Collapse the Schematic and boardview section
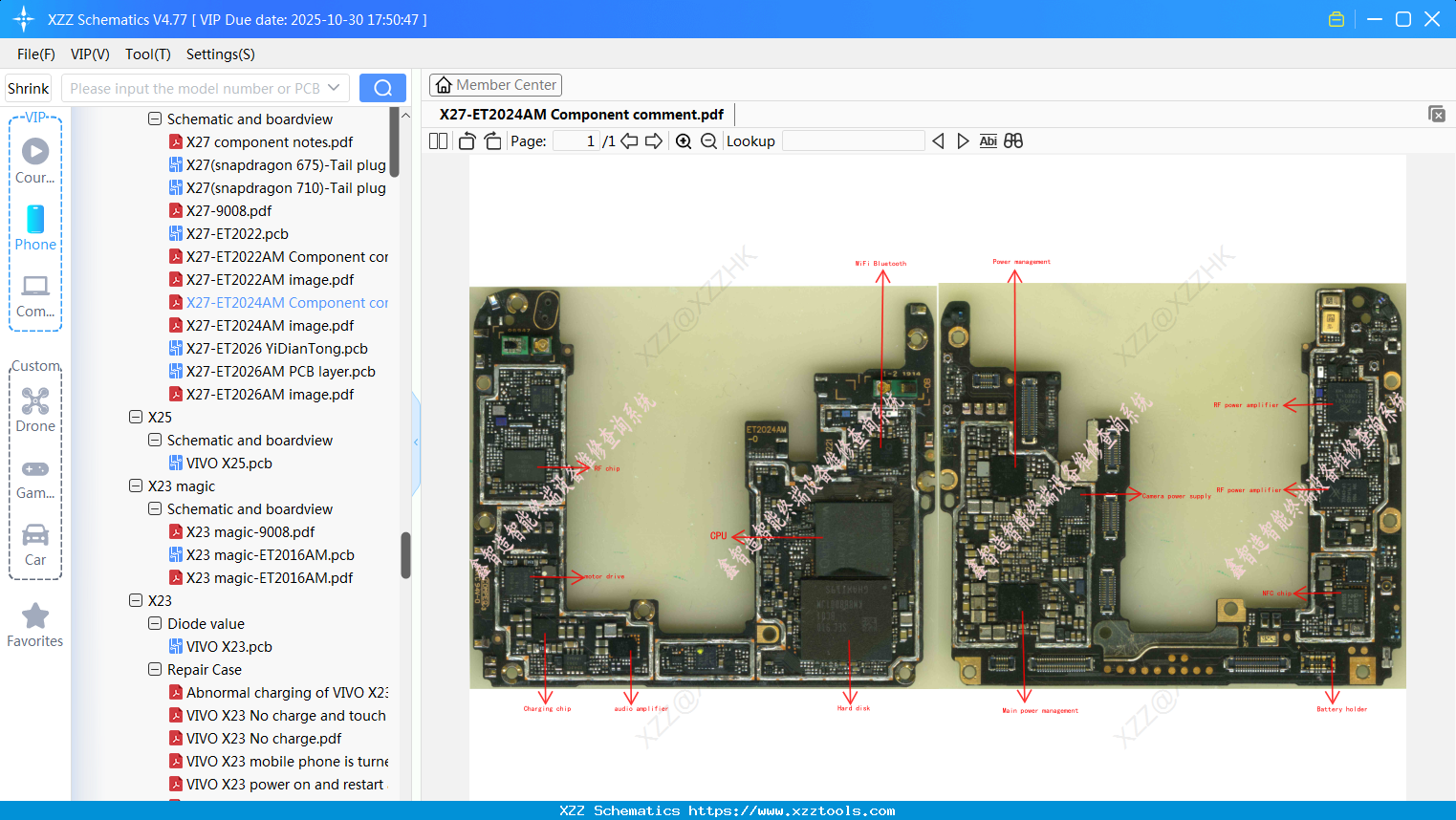The width and height of the screenshot is (1456, 820). pos(154,119)
